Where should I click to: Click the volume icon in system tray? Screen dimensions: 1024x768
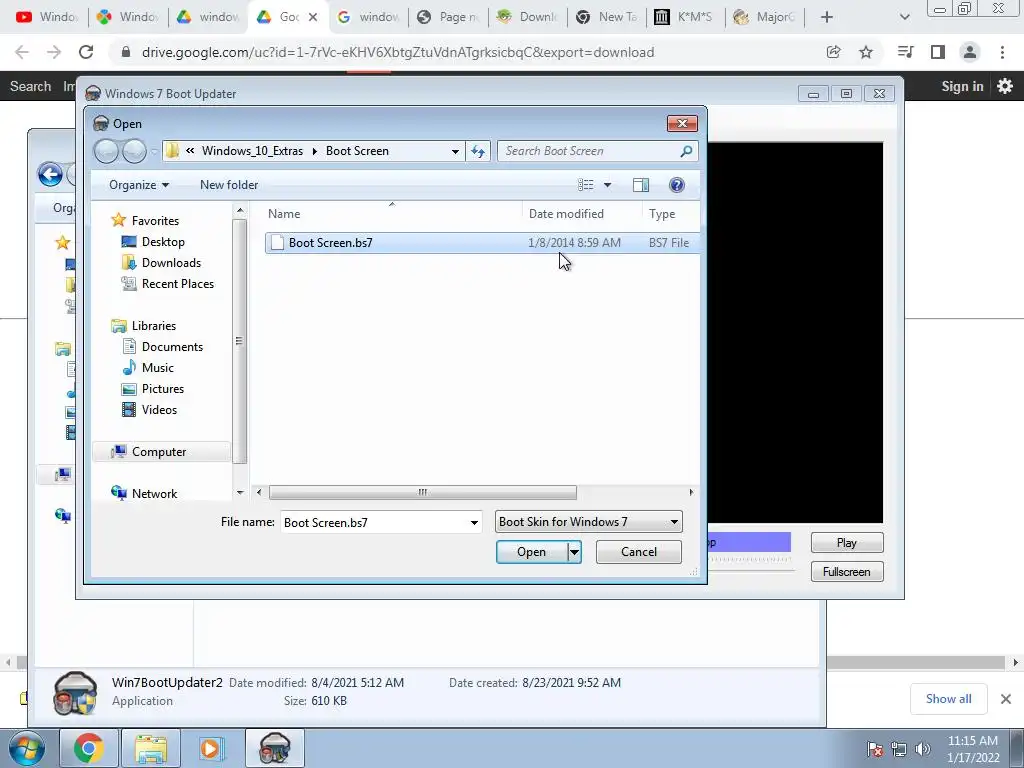(x=922, y=748)
